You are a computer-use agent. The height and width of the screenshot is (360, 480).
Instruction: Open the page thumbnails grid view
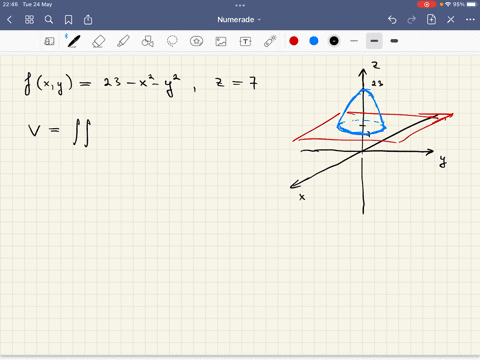pyautogui.click(x=29, y=20)
